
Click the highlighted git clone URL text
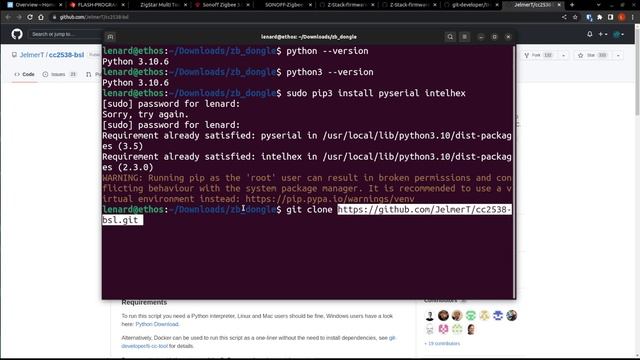[424, 209]
